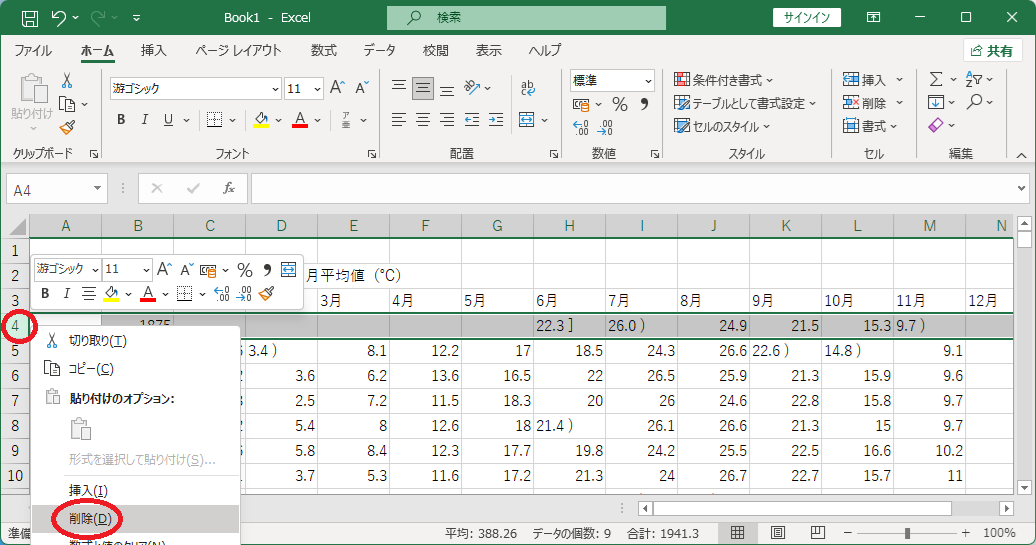
Task: Click ribbon 挿入 insert cells button
Action: coord(864,80)
